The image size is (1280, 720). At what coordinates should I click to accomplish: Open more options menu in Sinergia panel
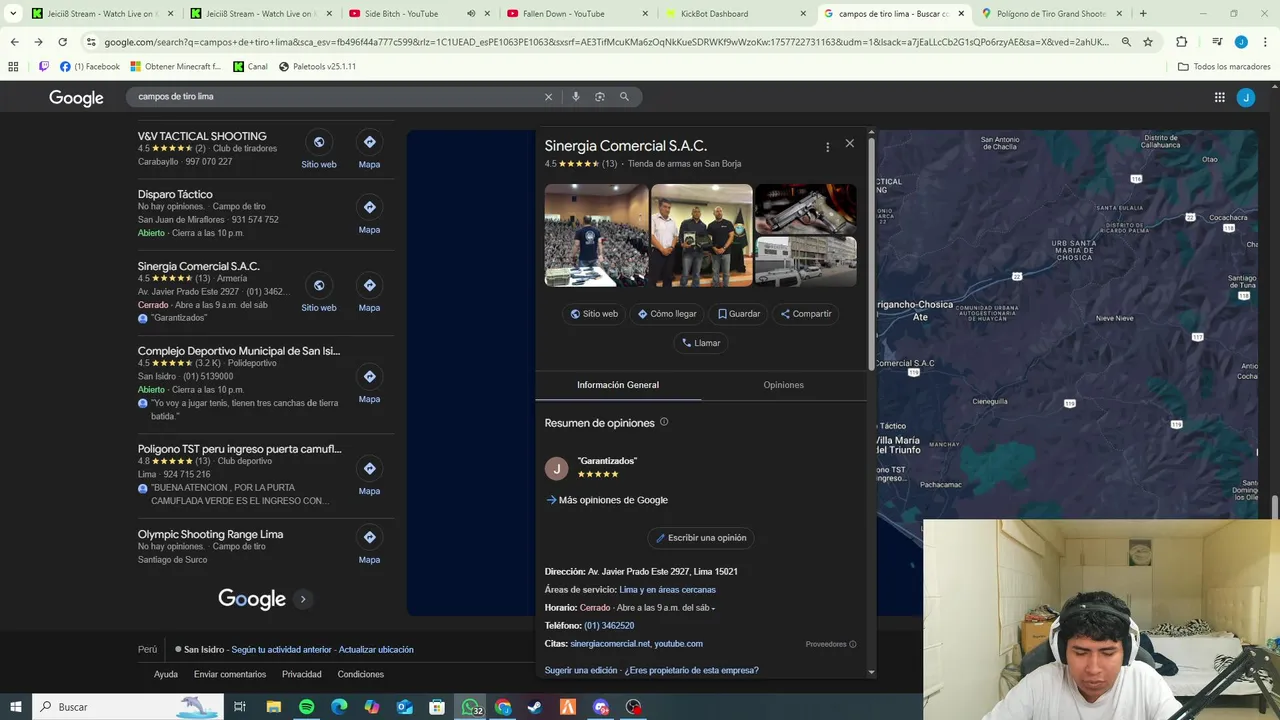(827, 147)
